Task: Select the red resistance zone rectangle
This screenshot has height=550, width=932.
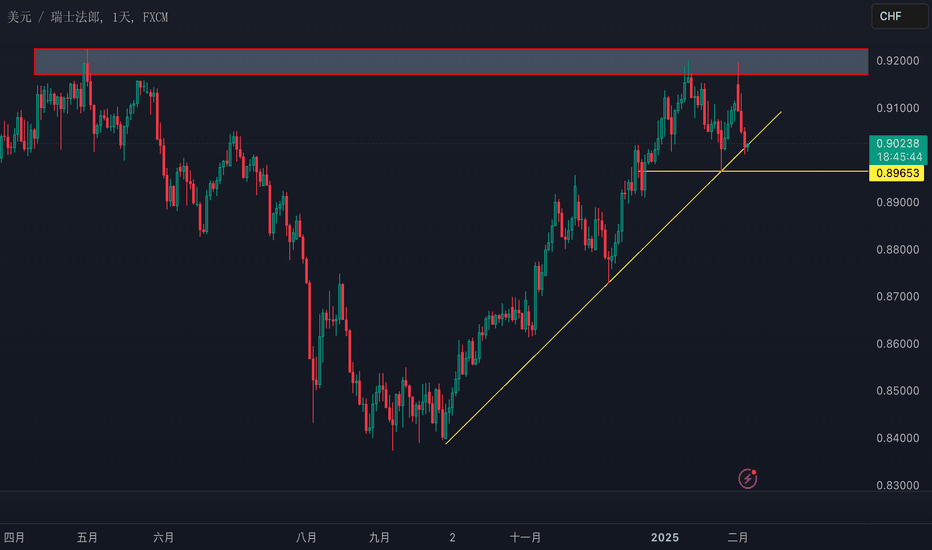Action: (x=451, y=62)
